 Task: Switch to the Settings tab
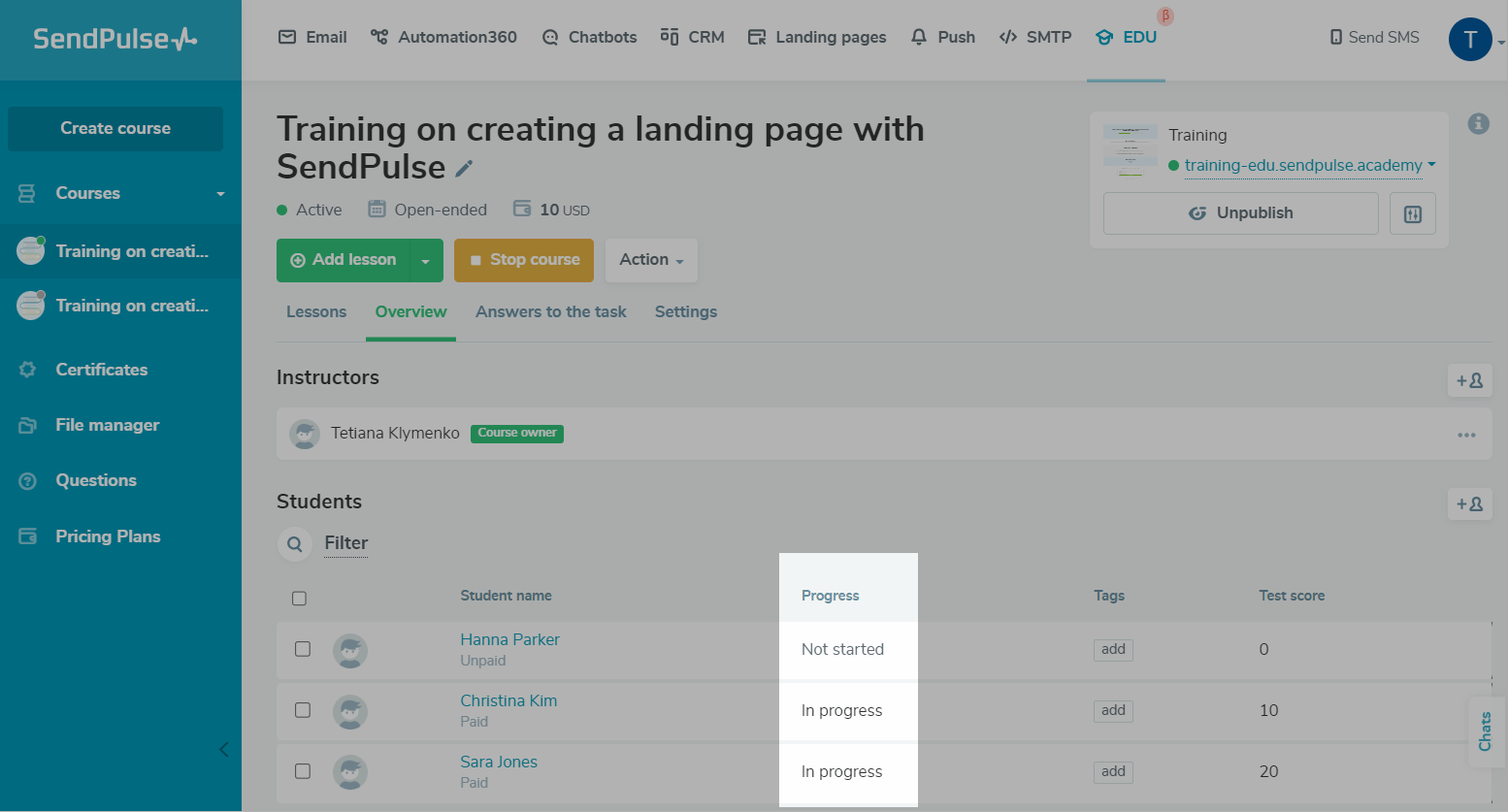click(686, 312)
